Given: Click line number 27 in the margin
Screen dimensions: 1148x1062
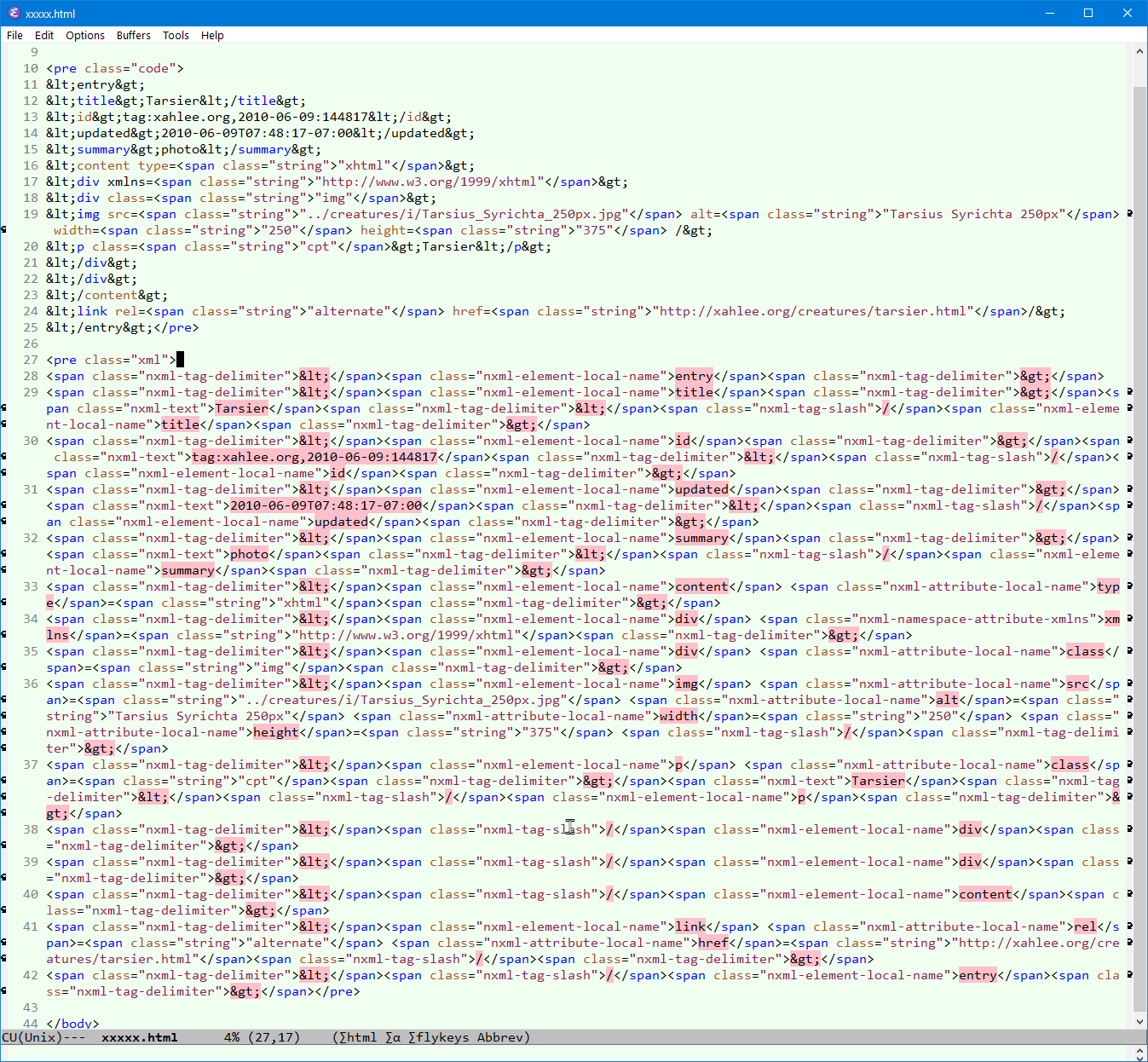Looking at the screenshot, I should 31,360.
